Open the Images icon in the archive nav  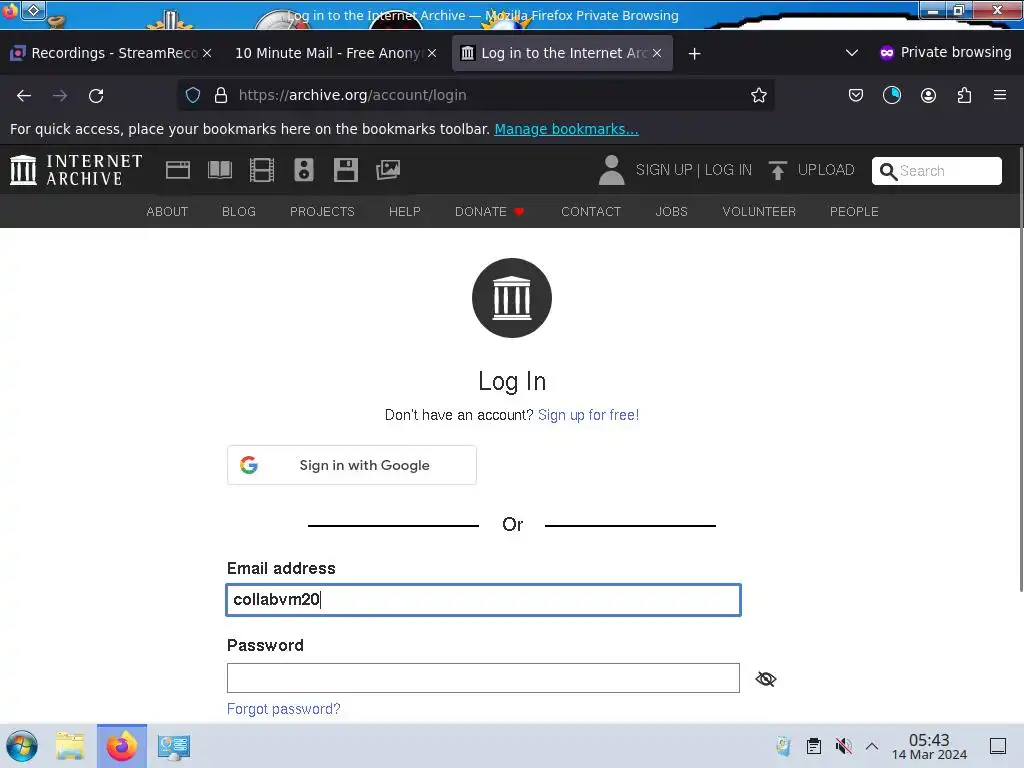click(x=388, y=170)
